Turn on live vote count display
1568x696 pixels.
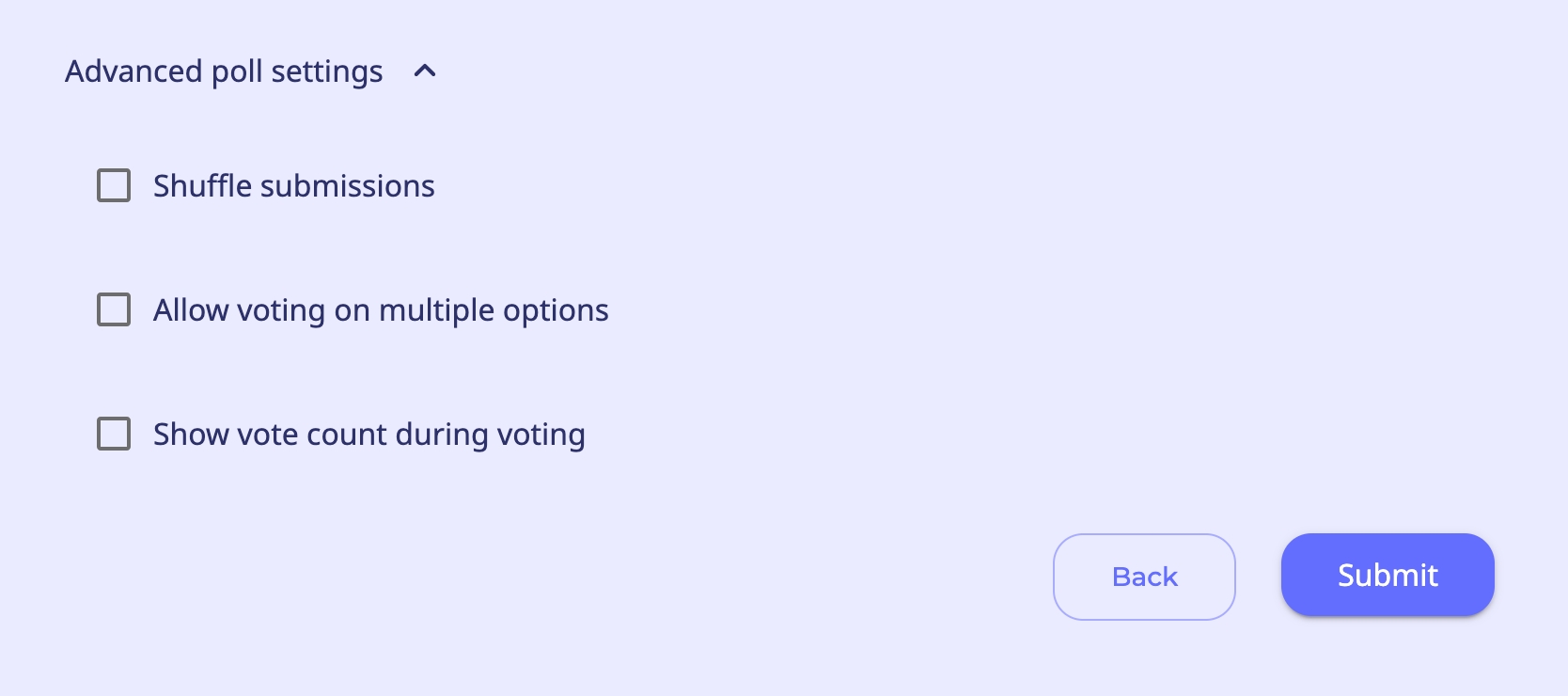click(114, 434)
